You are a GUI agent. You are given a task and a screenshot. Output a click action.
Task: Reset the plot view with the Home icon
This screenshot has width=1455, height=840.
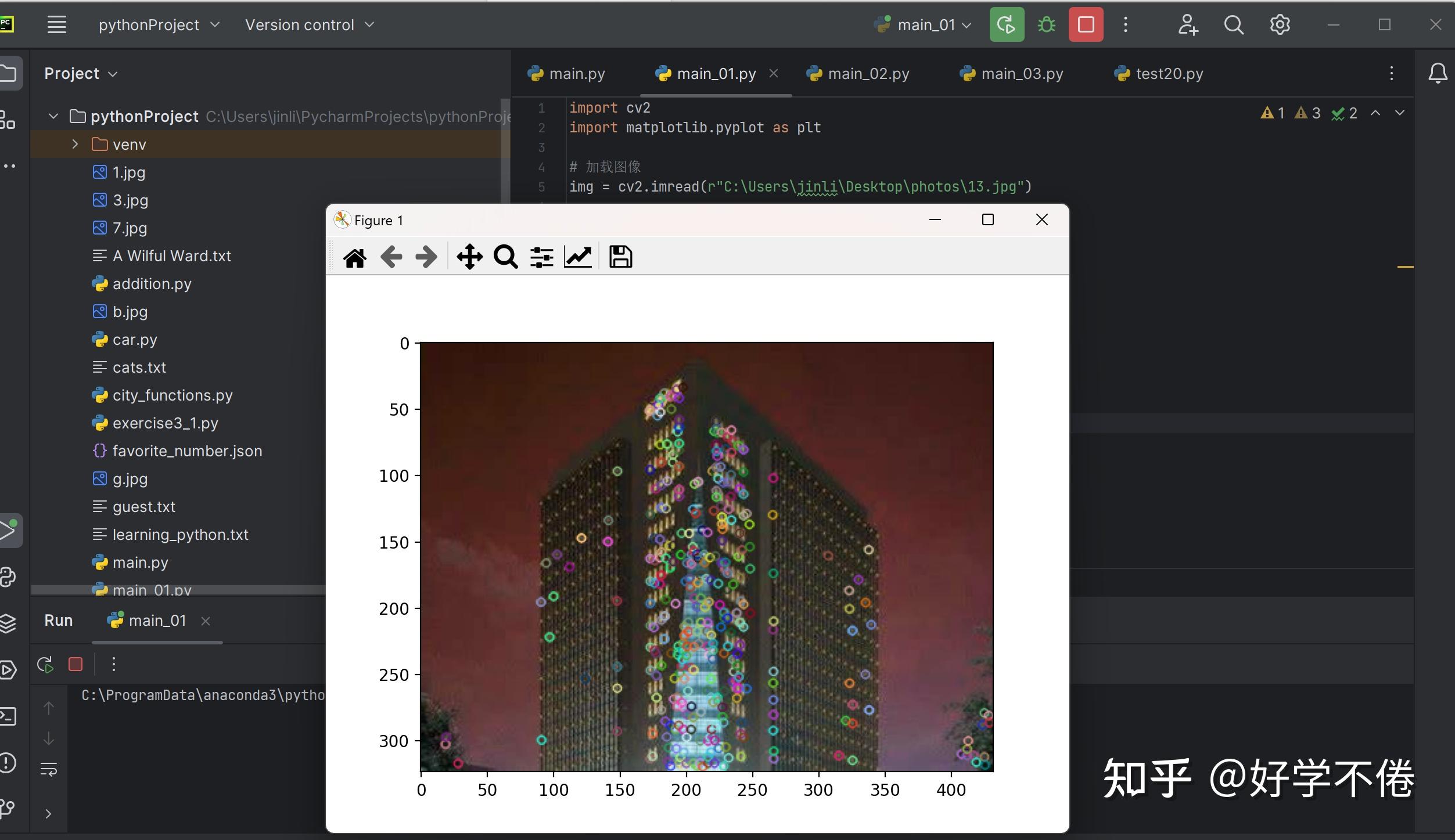tap(355, 257)
